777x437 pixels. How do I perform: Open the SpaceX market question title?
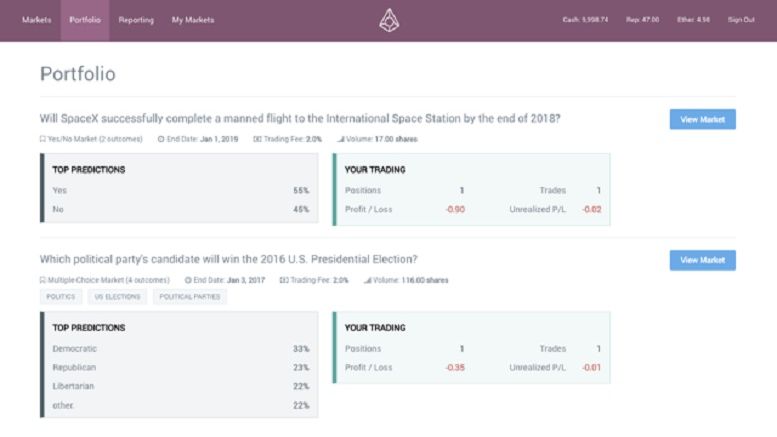tap(300, 118)
